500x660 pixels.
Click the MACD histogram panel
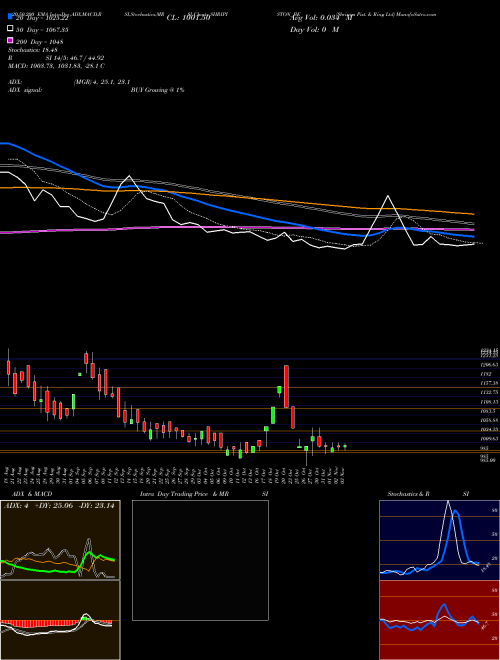click(60, 620)
